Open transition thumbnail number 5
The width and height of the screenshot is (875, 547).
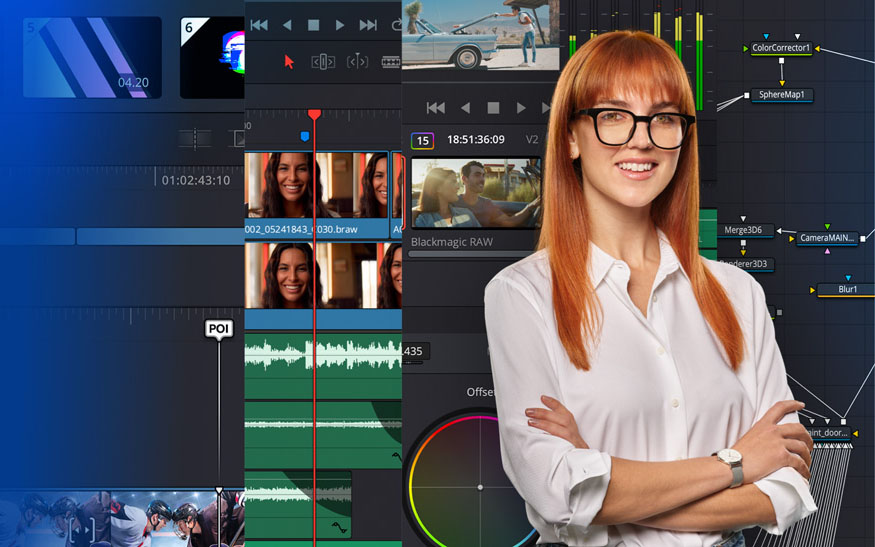click(92, 57)
